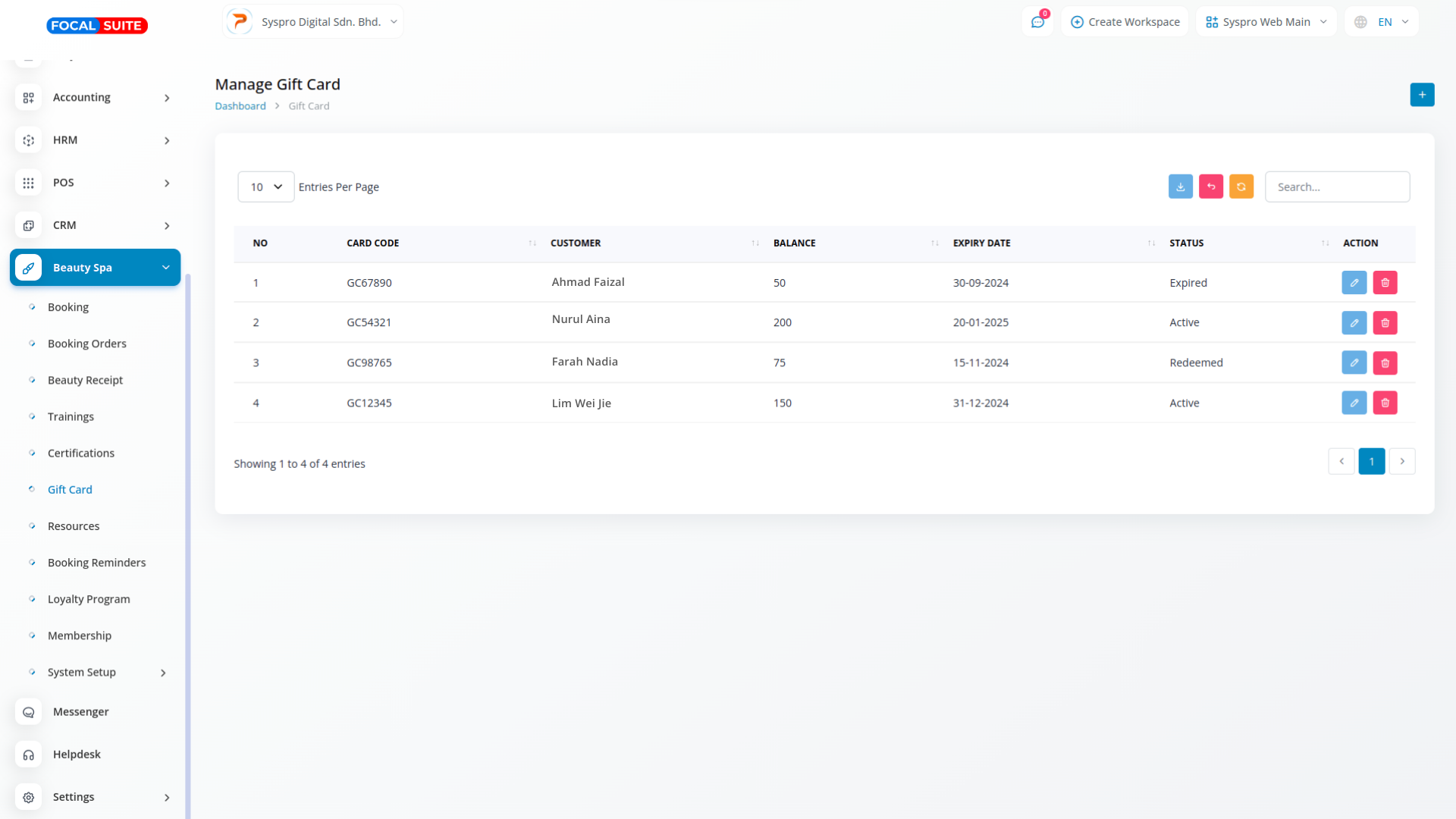
Task: Click the Search input field
Action: 1337,187
